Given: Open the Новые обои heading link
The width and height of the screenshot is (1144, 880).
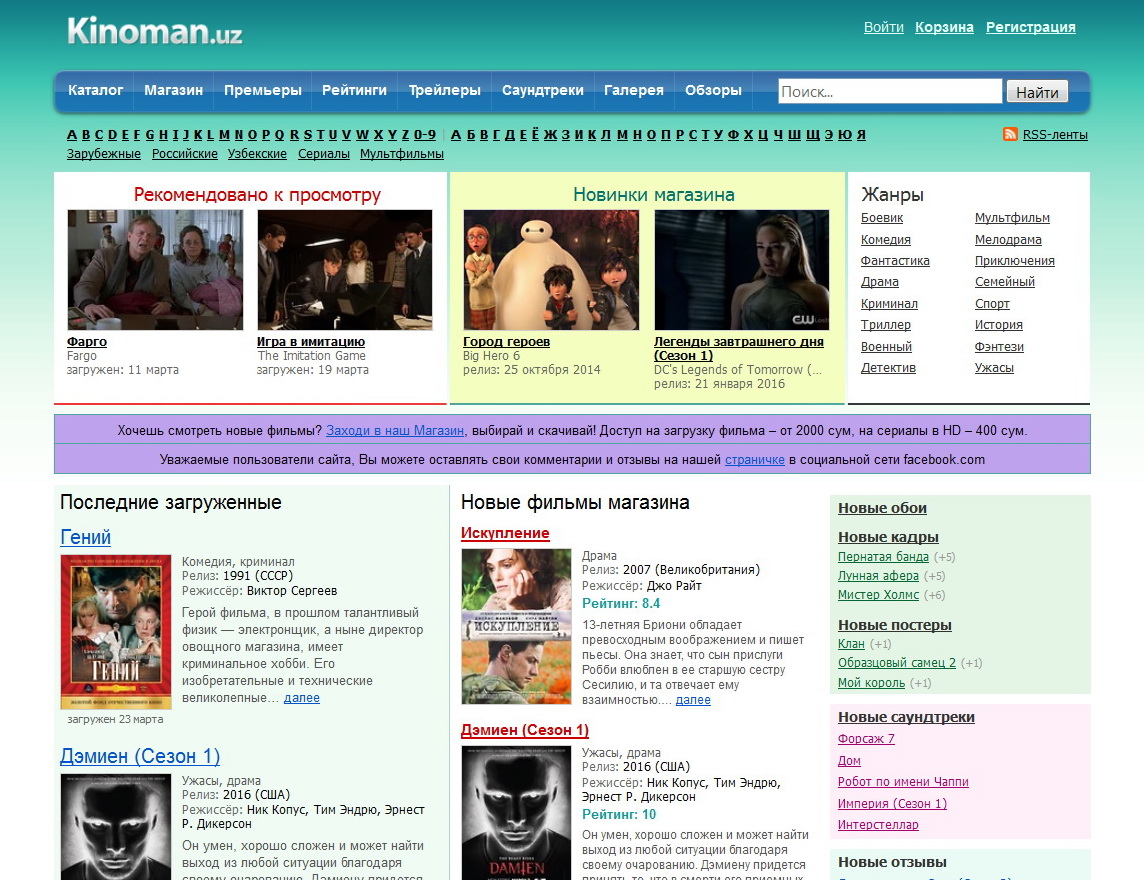Looking at the screenshot, I should [882, 508].
